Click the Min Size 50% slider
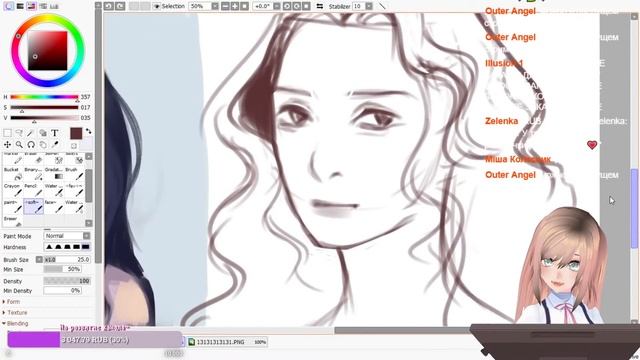The height and width of the screenshot is (360, 640). coord(62,269)
